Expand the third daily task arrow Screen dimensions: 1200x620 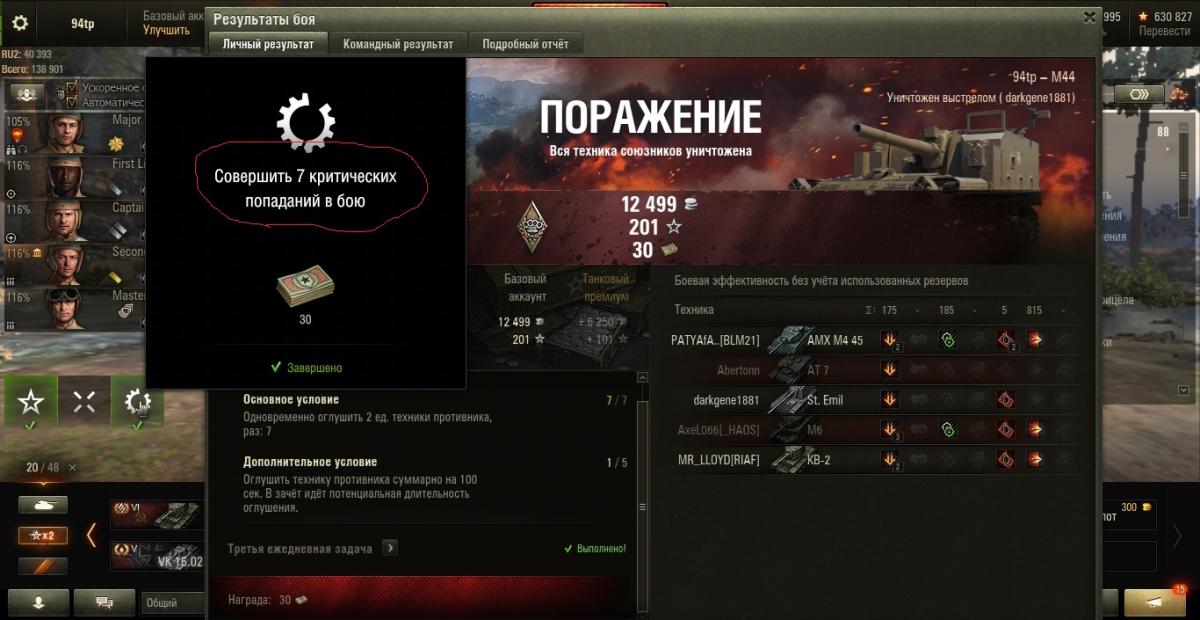(x=389, y=548)
